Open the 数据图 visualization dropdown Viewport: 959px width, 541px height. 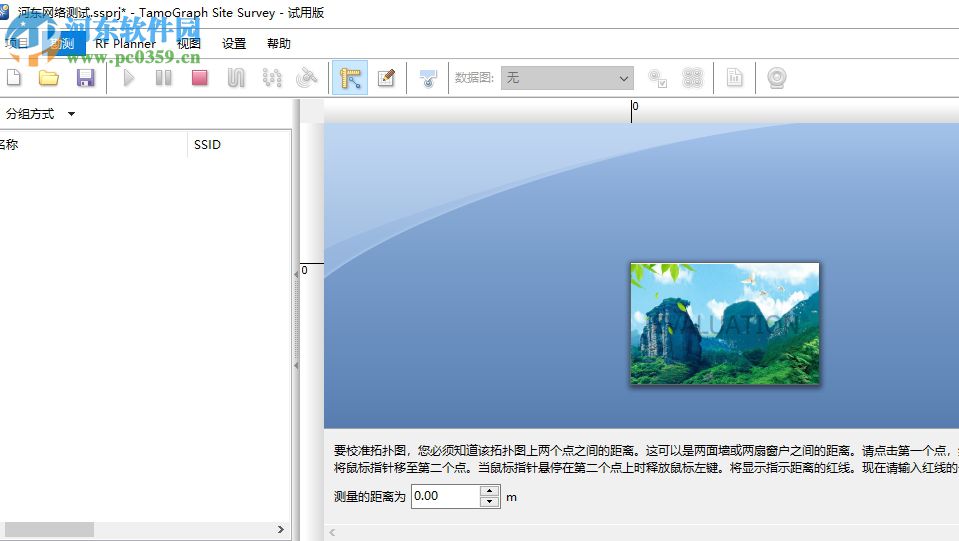567,78
